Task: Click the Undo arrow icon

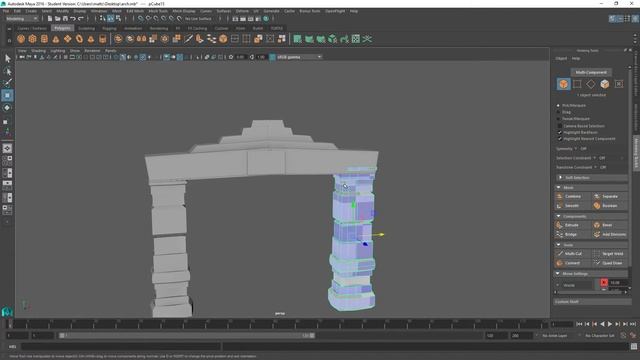Action: pyautogui.click(x=73, y=18)
